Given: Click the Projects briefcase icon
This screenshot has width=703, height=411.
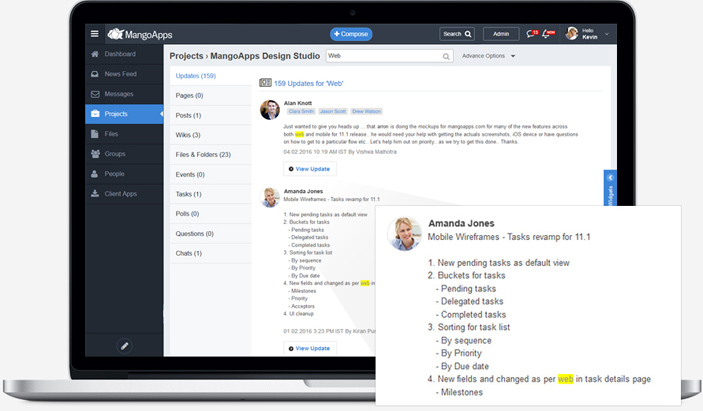Looking at the screenshot, I should coord(95,114).
